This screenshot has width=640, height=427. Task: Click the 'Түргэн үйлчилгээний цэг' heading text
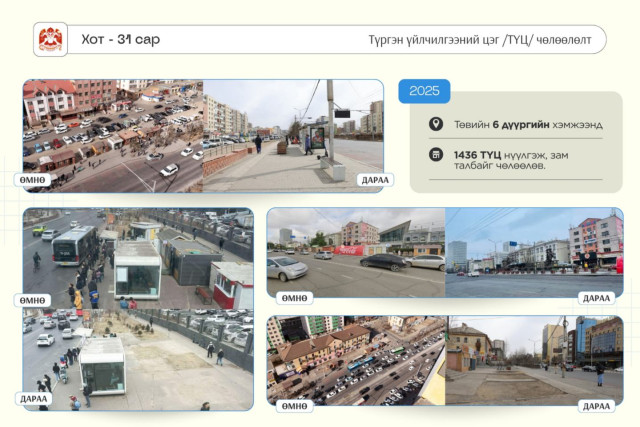pos(434,40)
